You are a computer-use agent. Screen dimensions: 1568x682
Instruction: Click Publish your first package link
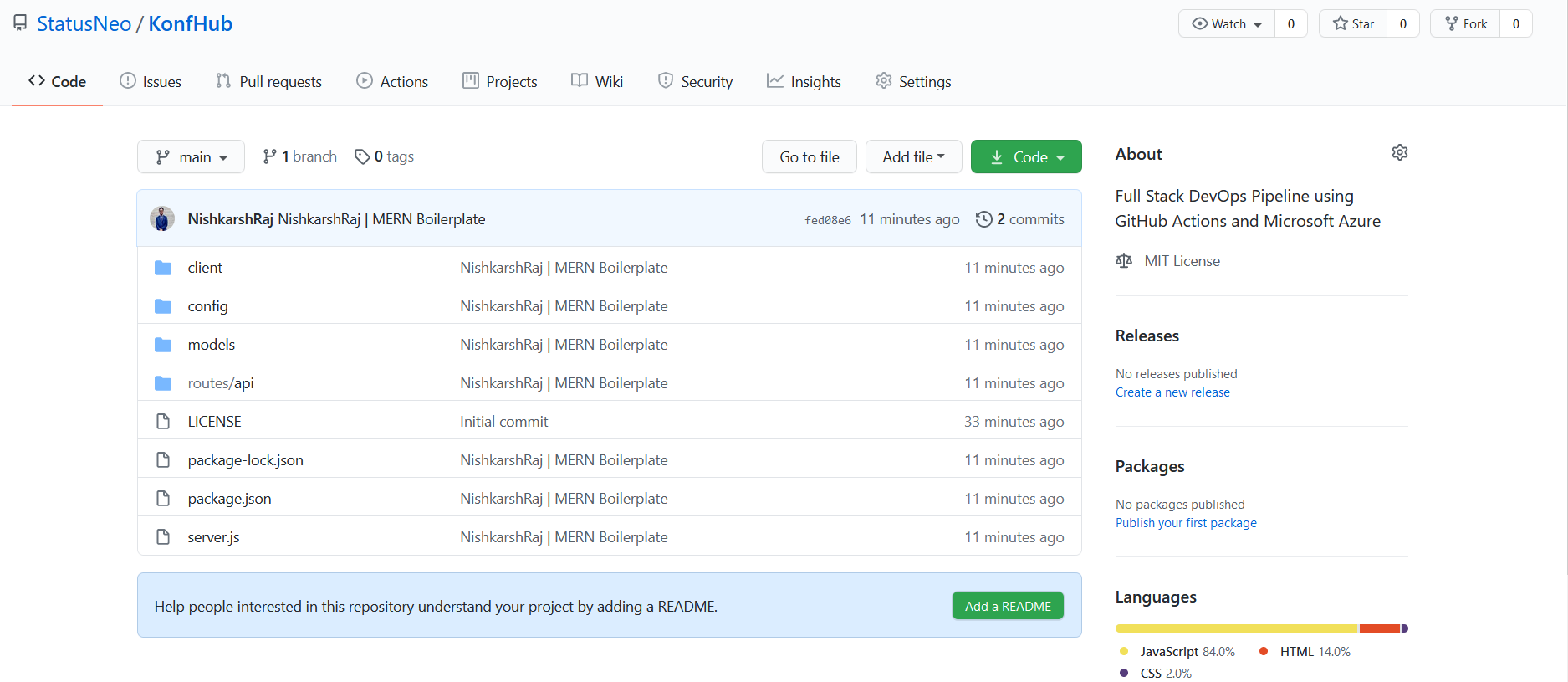(1186, 523)
